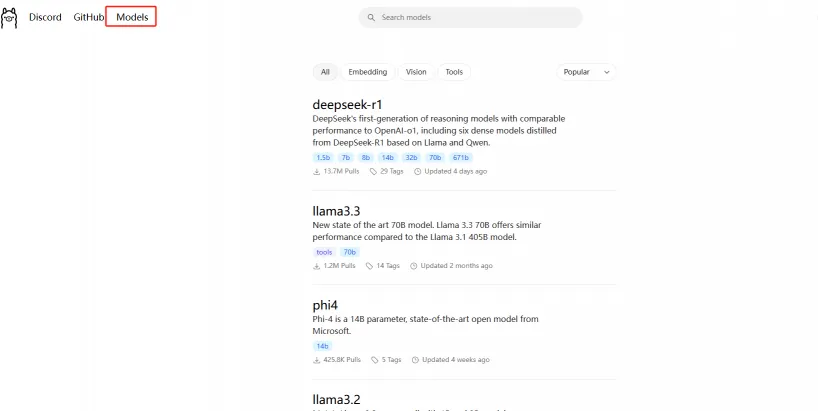
Task: Open the Popular sort dropdown
Action: tap(586, 72)
